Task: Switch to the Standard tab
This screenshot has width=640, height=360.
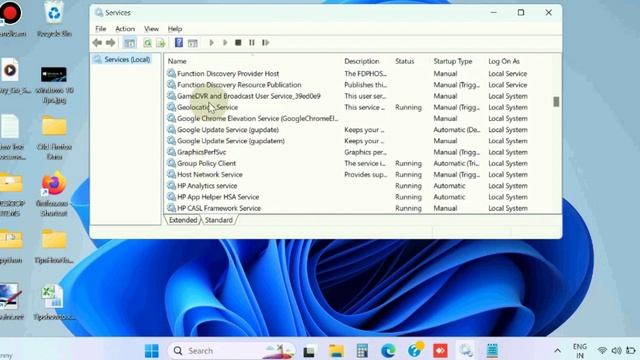Action: [x=219, y=220]
